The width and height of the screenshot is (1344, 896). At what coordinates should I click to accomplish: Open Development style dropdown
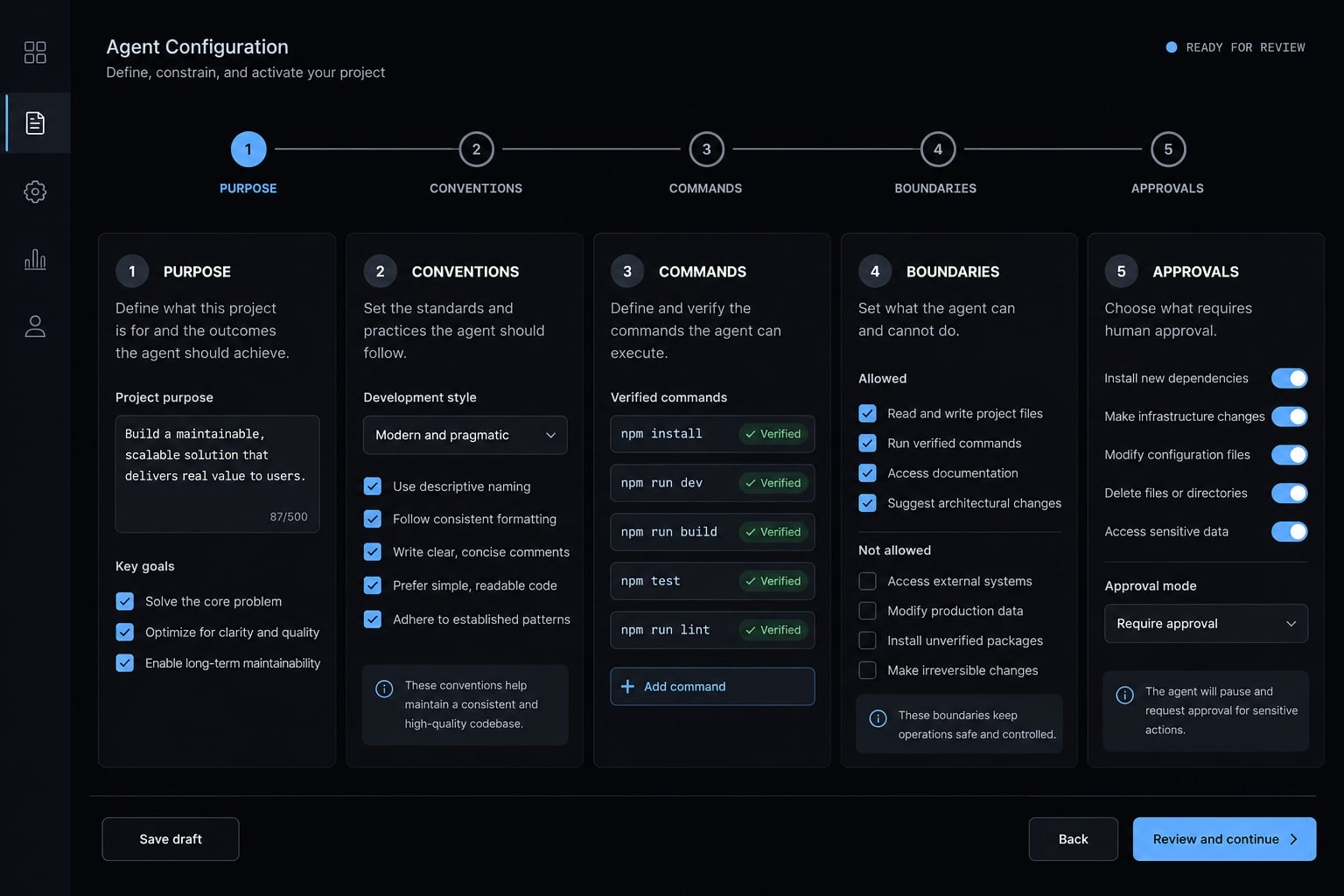pyautogui.click(x=465, y=435)
